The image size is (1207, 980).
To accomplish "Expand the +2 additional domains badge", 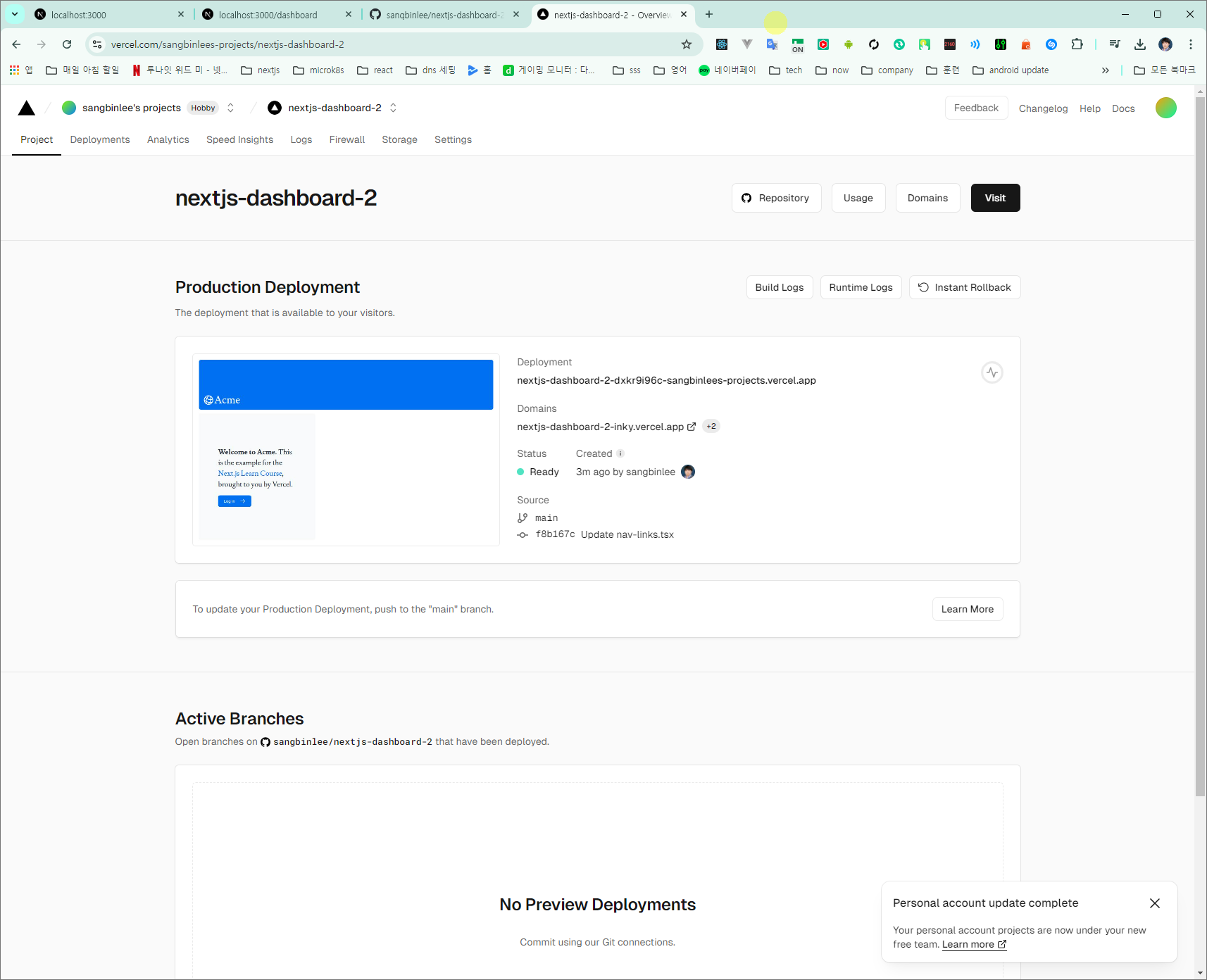I will 711,426.
